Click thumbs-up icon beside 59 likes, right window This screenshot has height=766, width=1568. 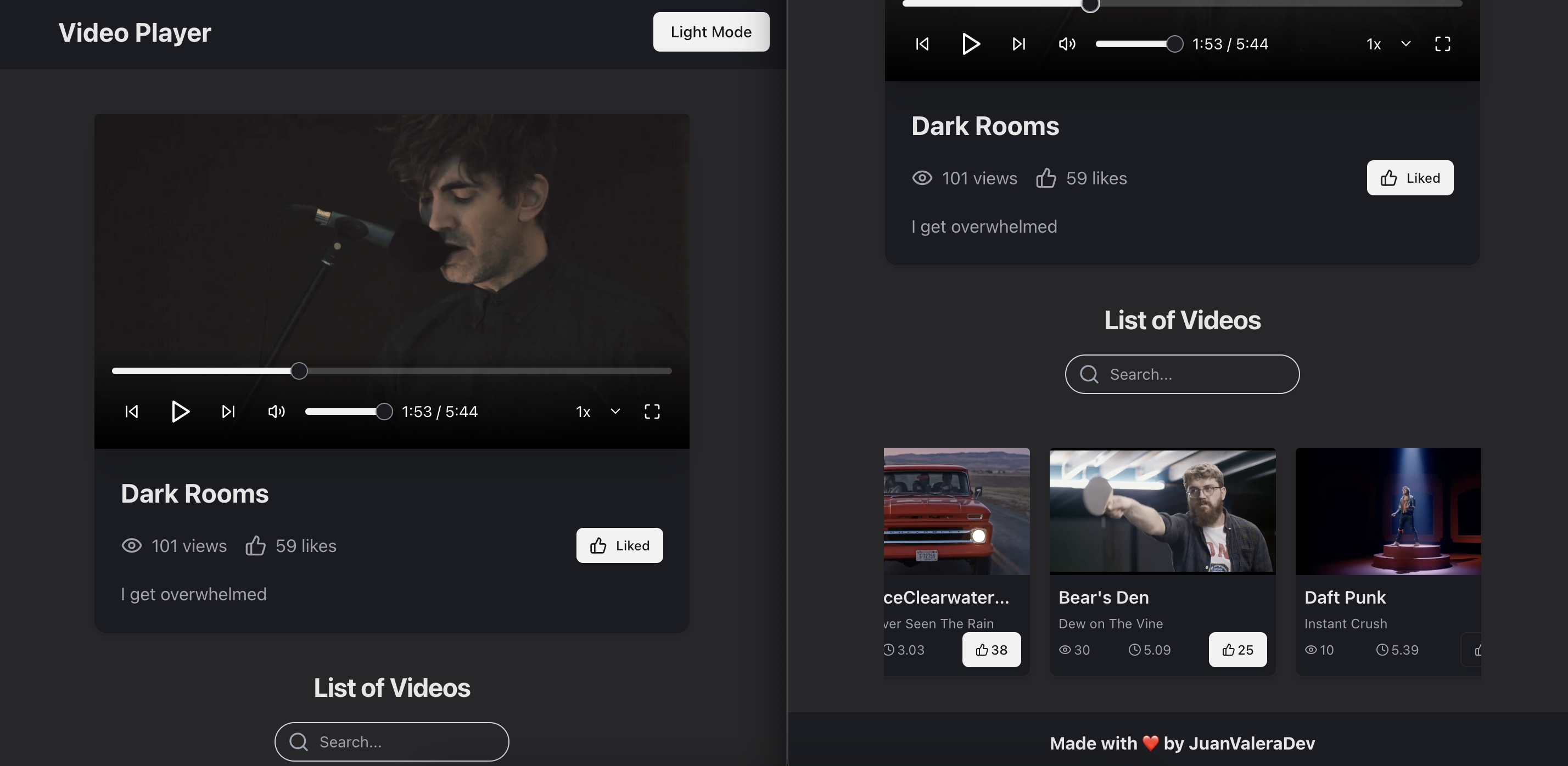click(1046, 178)
